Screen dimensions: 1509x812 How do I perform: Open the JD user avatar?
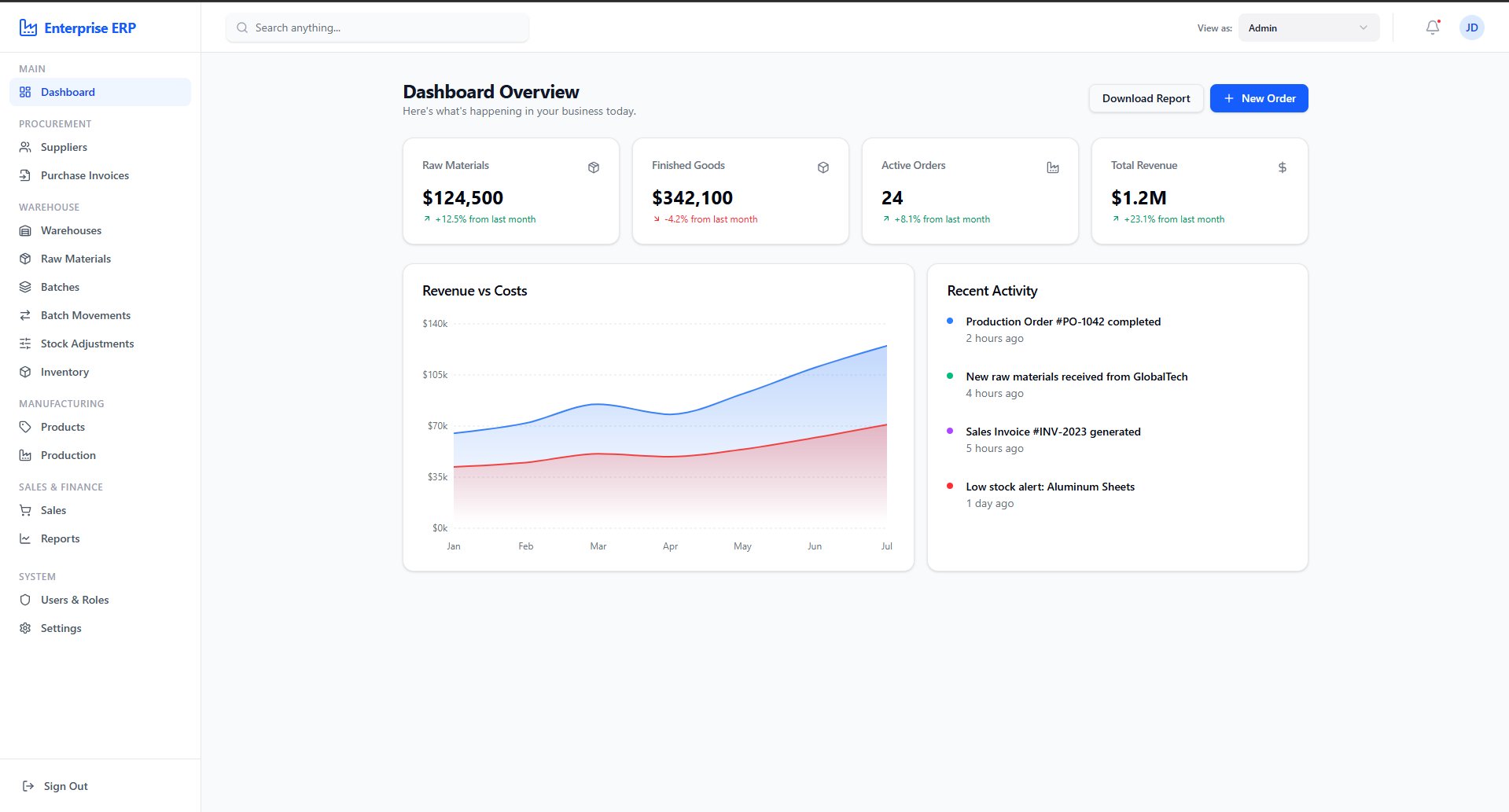click(1471, 28)
